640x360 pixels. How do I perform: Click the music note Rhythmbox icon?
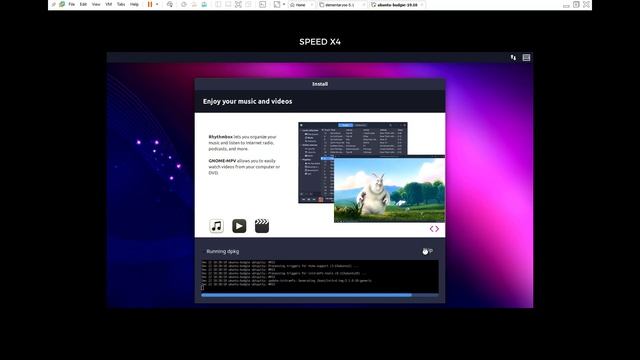tap(216, 226)
